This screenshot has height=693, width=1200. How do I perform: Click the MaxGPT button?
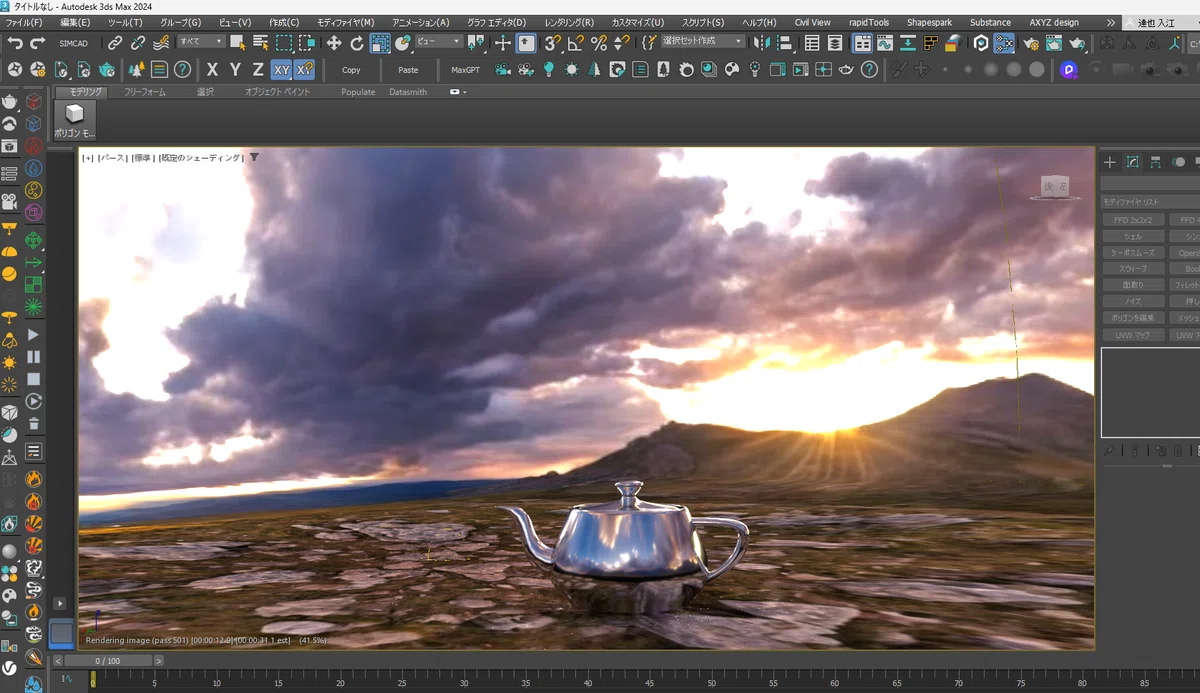(x=466, y=70)
